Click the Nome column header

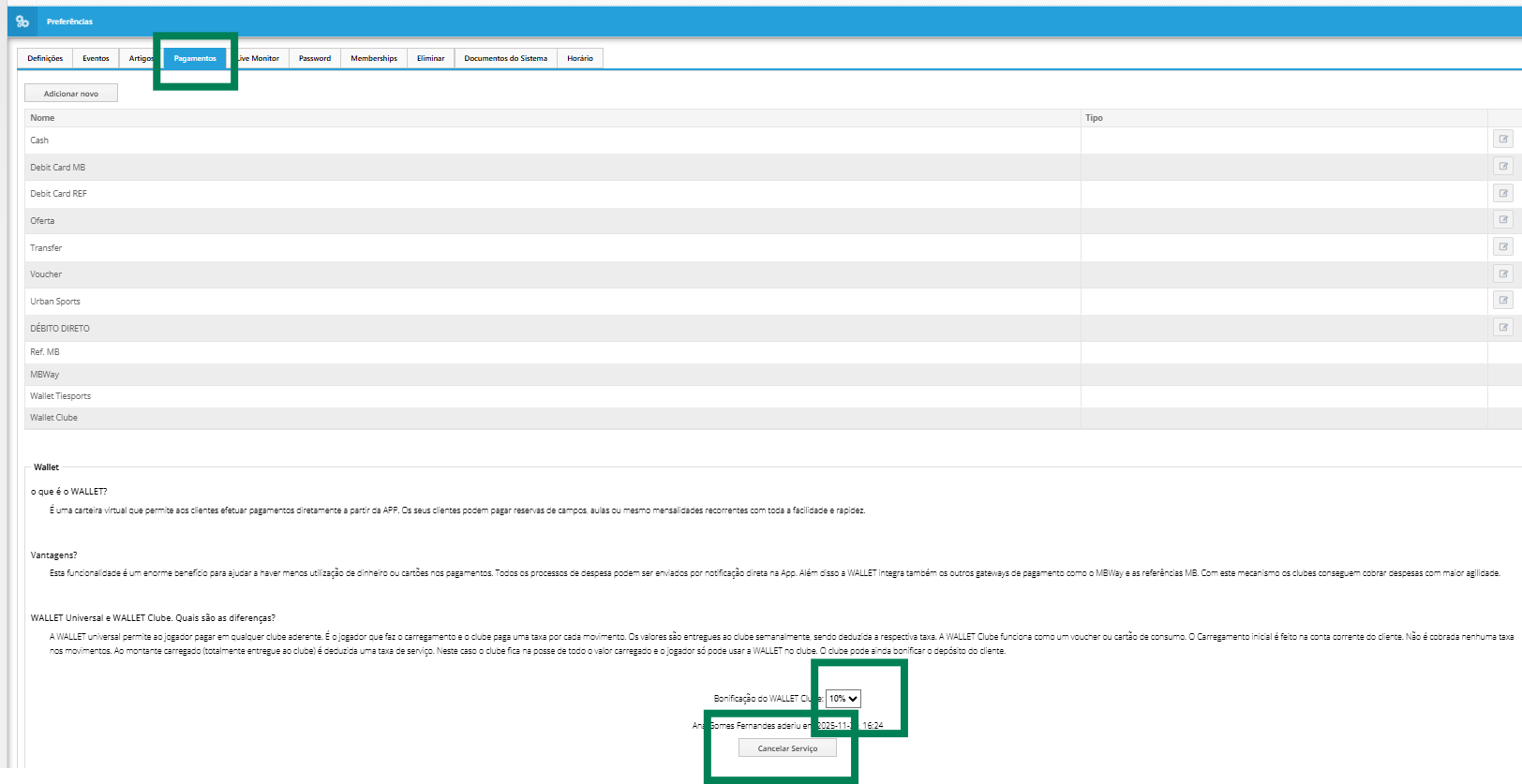click(42, 118)
